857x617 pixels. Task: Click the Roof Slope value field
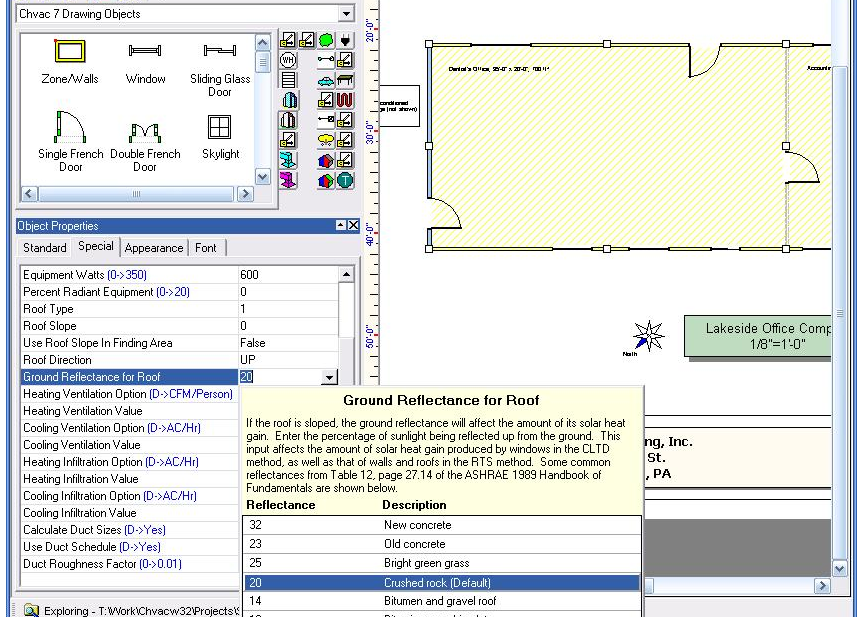pyautogui.click(x=288, y=326)
